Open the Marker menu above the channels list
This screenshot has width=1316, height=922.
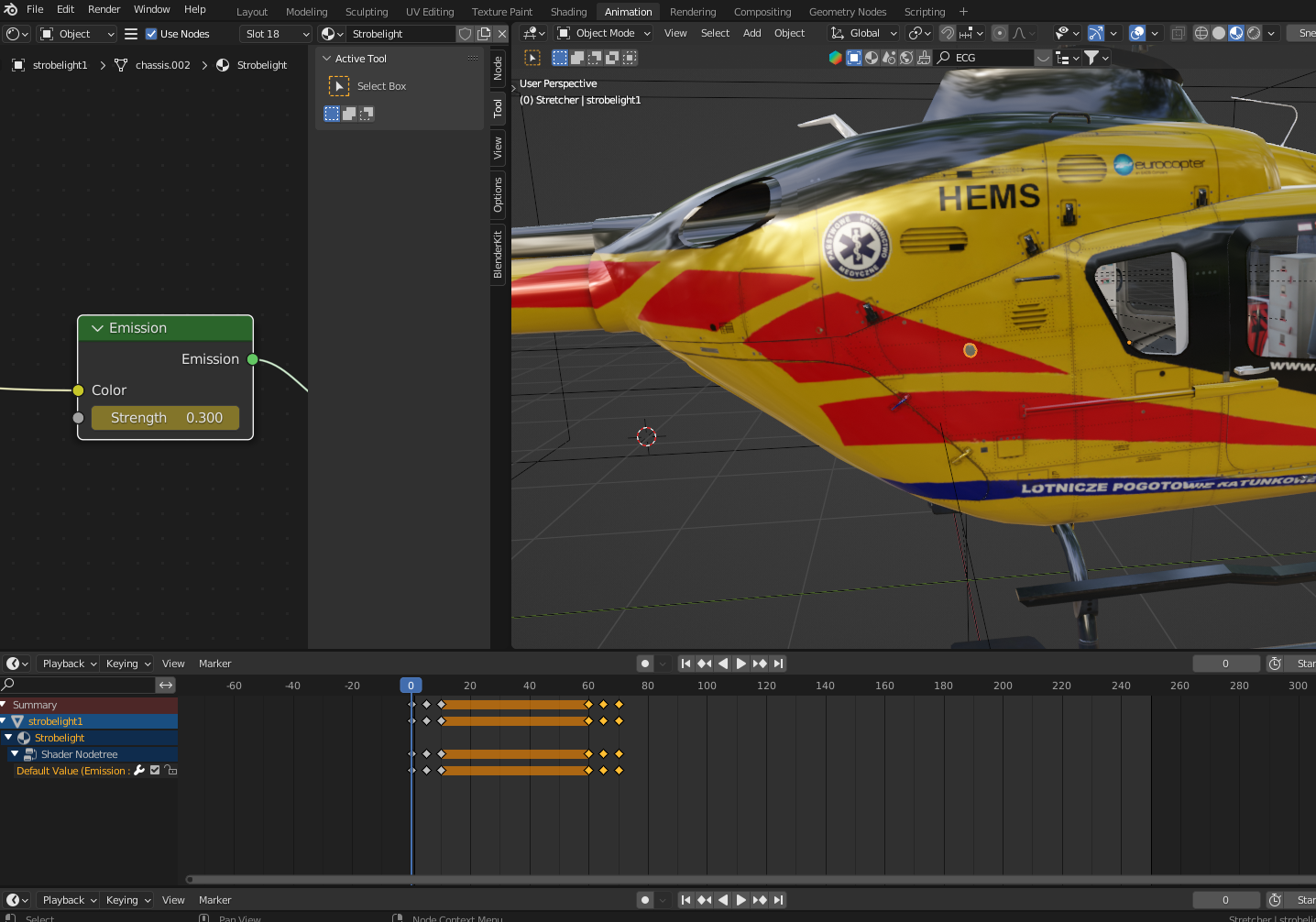(215, 664)
